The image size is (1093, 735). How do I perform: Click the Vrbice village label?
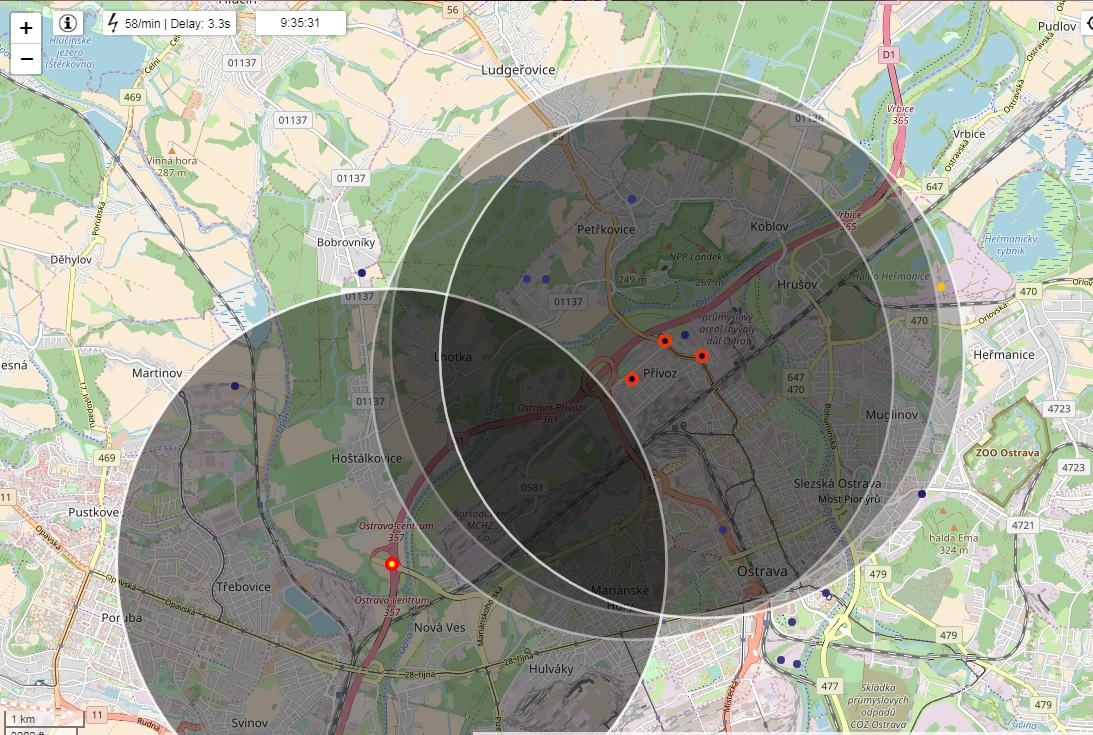(969, 134)
